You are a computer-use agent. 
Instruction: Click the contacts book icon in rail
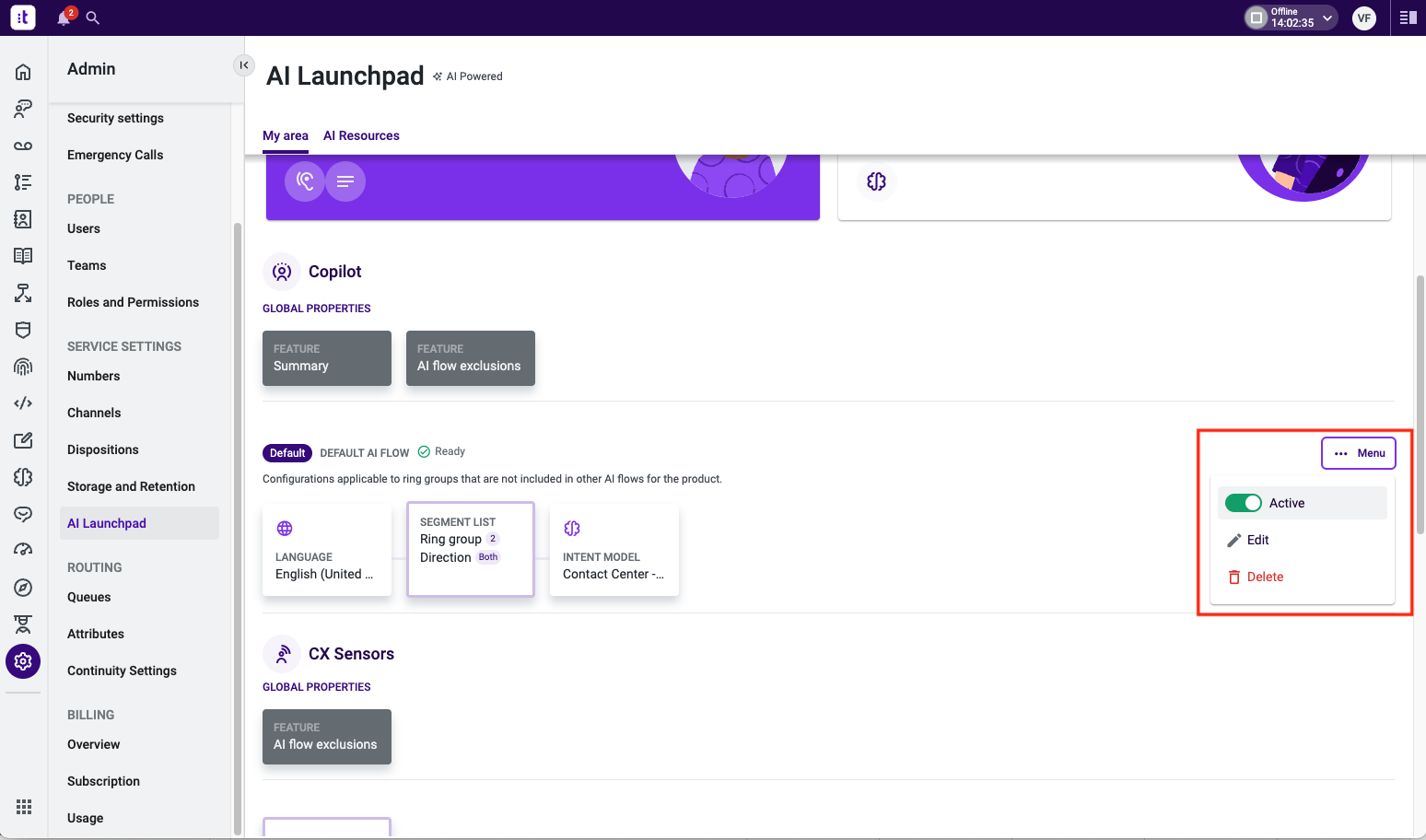[x=23, y=219]
